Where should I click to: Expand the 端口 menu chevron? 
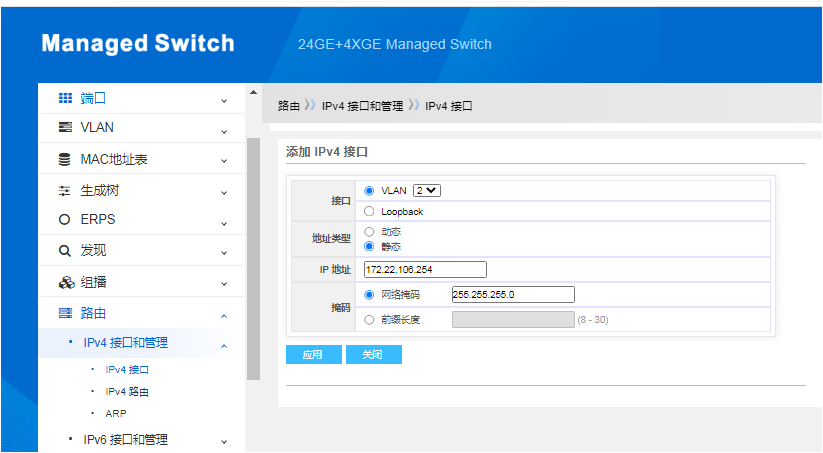(x=224, y=100)
